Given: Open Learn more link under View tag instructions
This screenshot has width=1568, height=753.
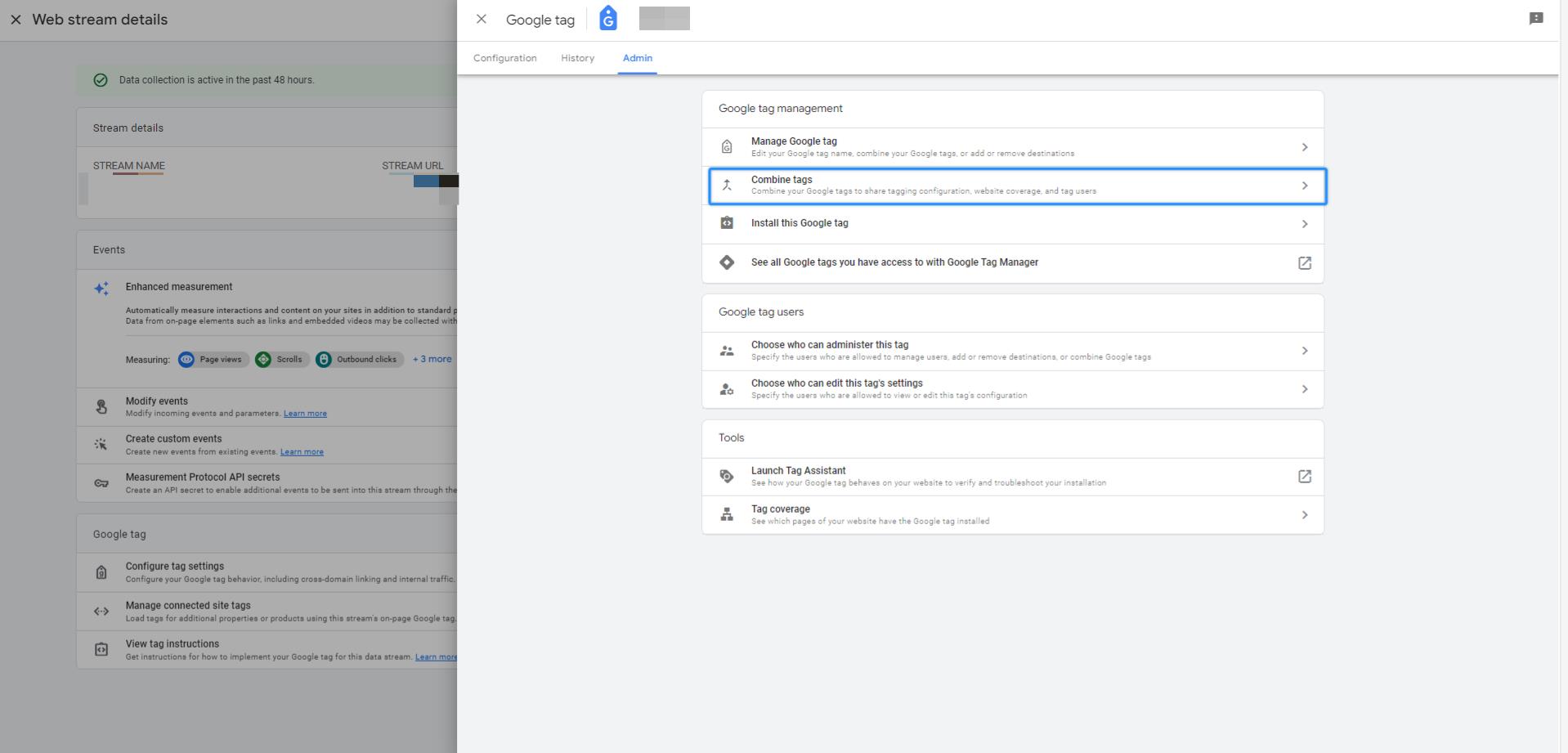Looking at the screenshot, I should point(436,657).
